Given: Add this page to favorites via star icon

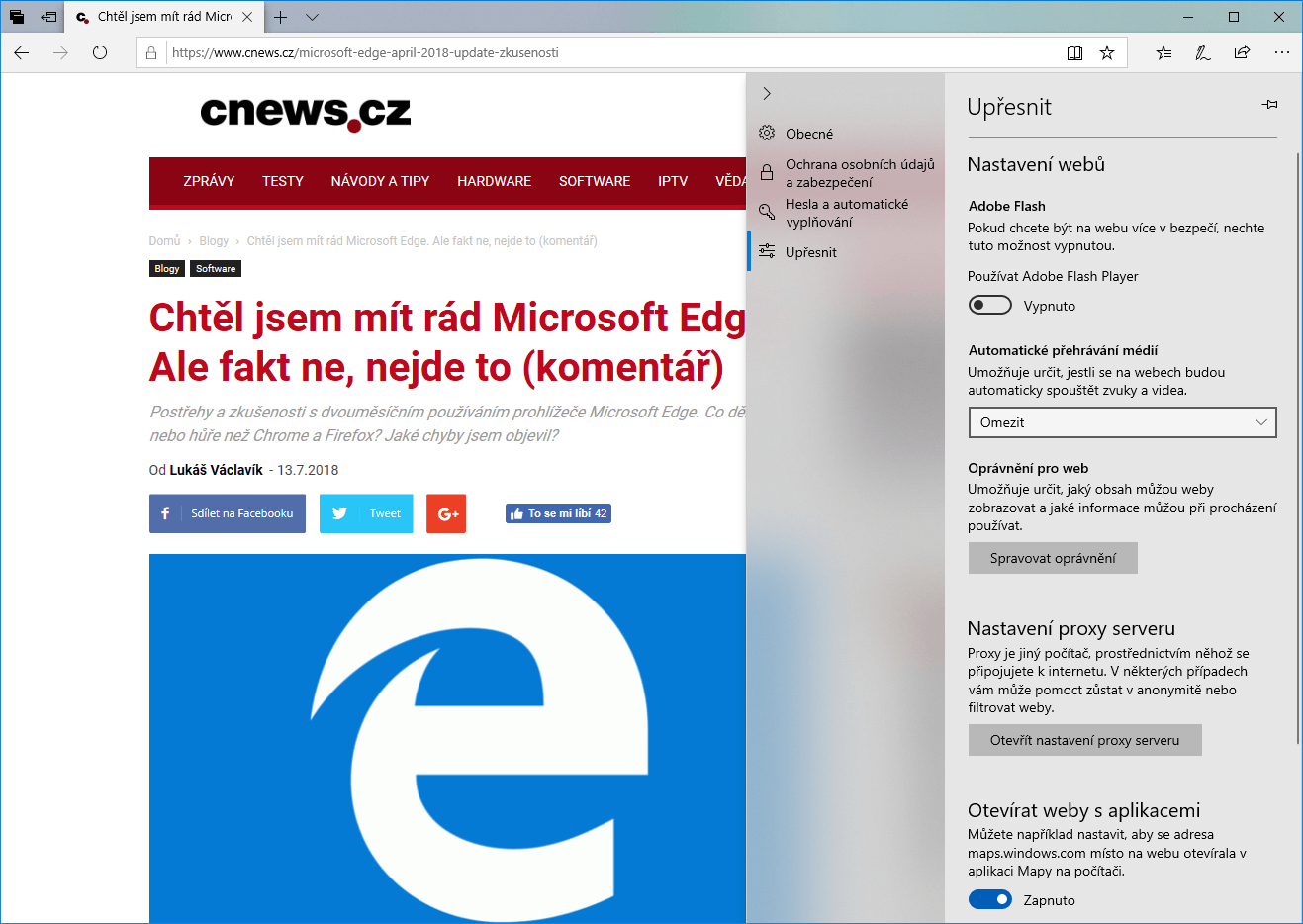Looking at the screenshot, I should tap(1107, 52).
